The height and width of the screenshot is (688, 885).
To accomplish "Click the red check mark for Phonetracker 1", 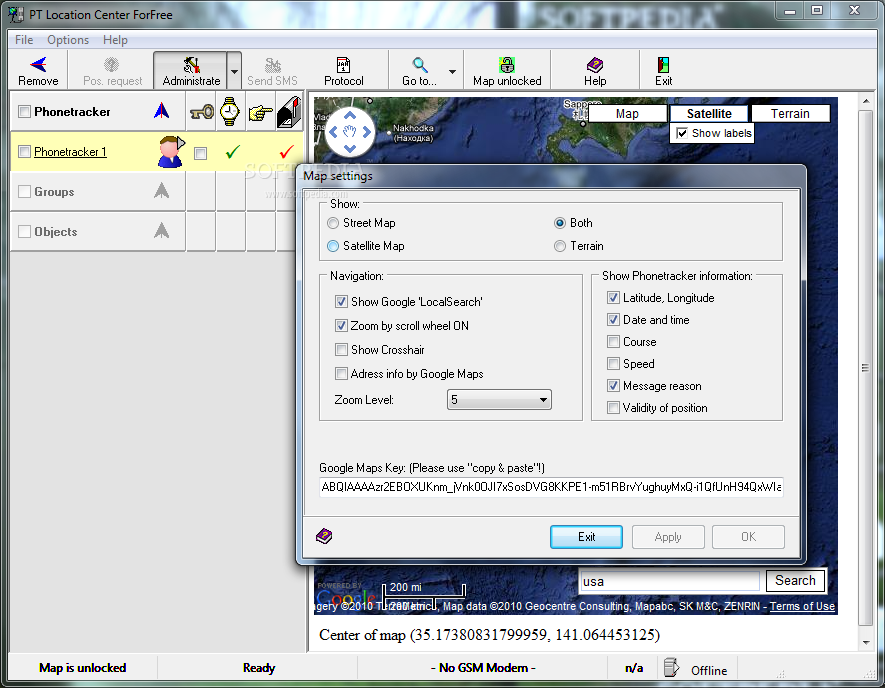I will click(x=287, y=151).
